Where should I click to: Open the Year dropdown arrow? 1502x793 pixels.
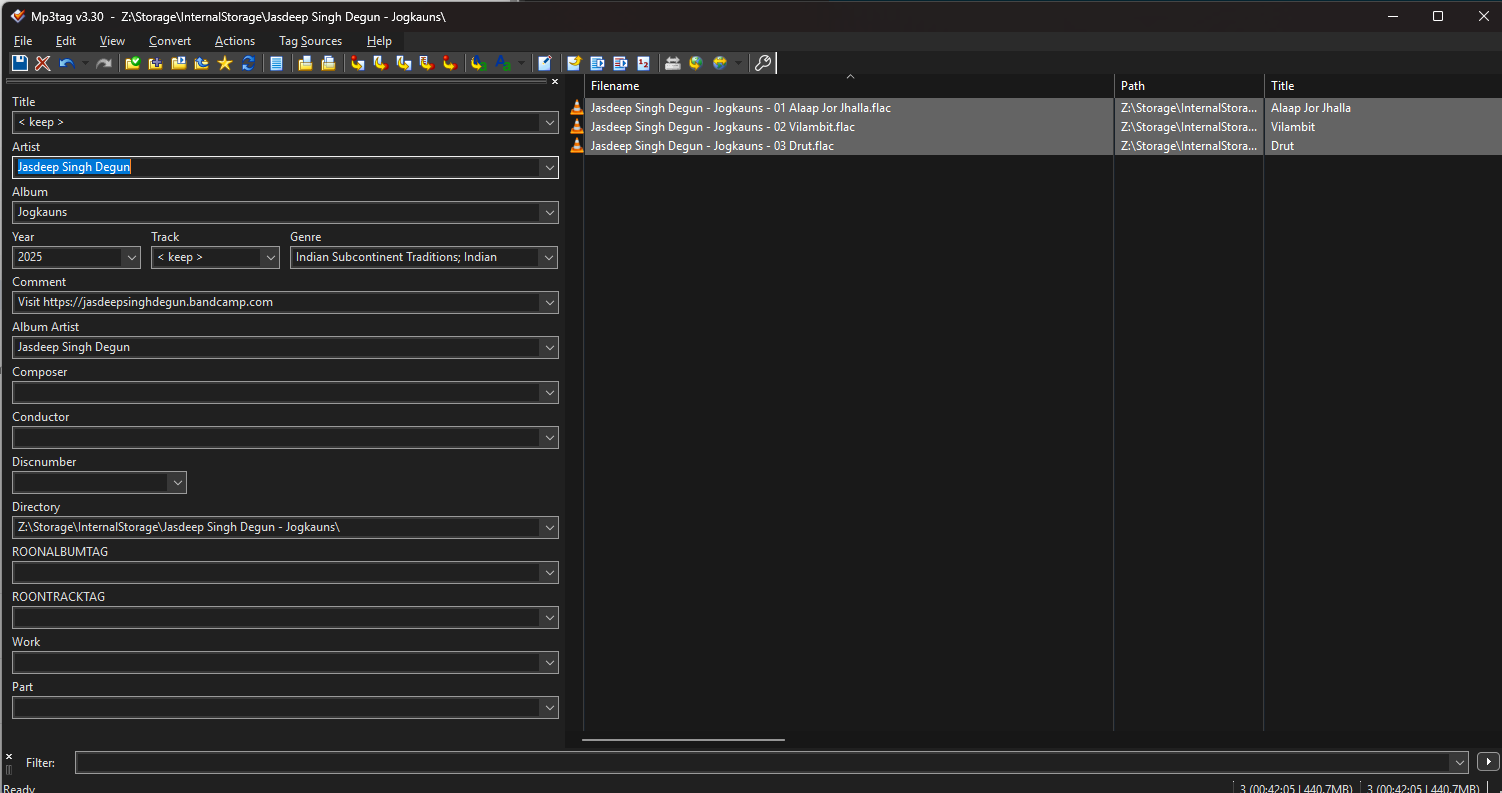coord(131,258)
